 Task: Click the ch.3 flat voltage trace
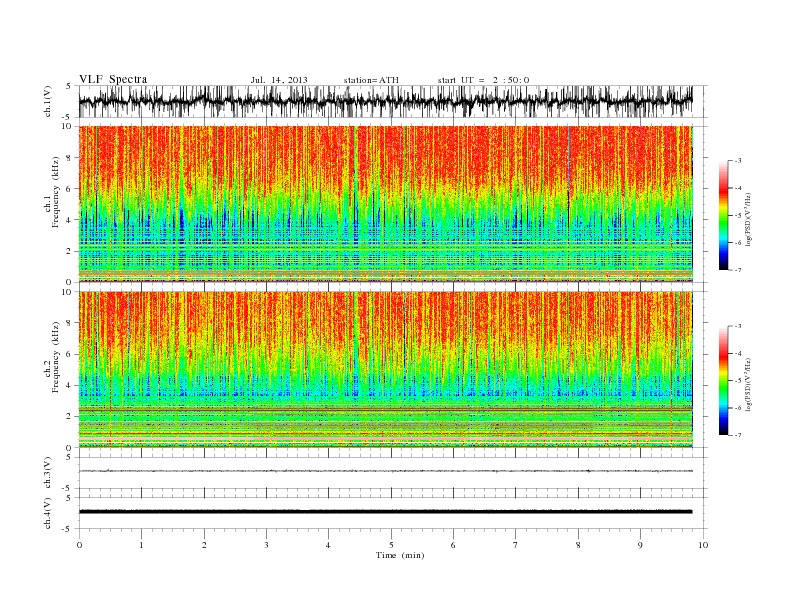tap(385, 471)
